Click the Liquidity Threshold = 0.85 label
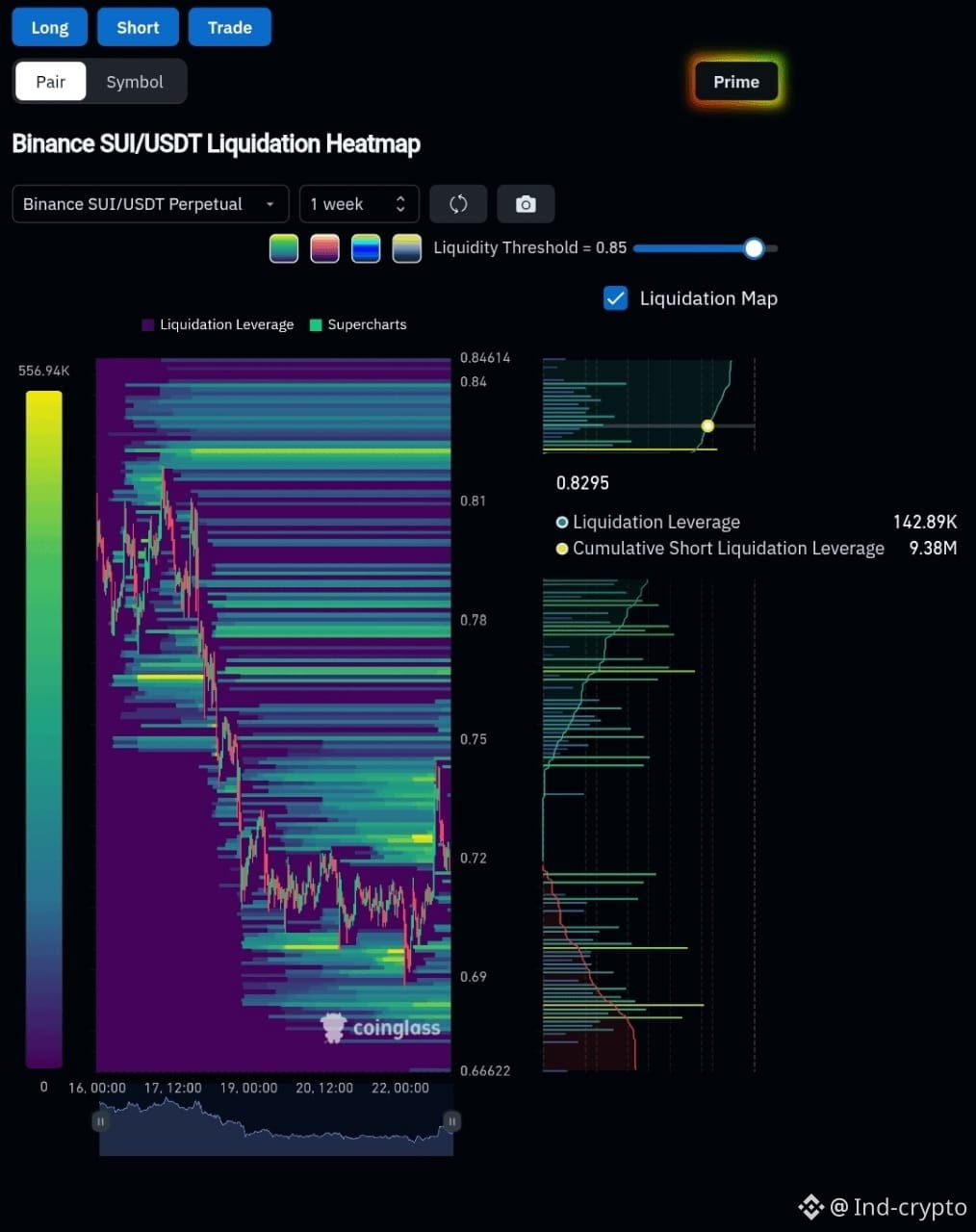The height and width of the screenshot is (1232, 976). click(x=530, y=247)
